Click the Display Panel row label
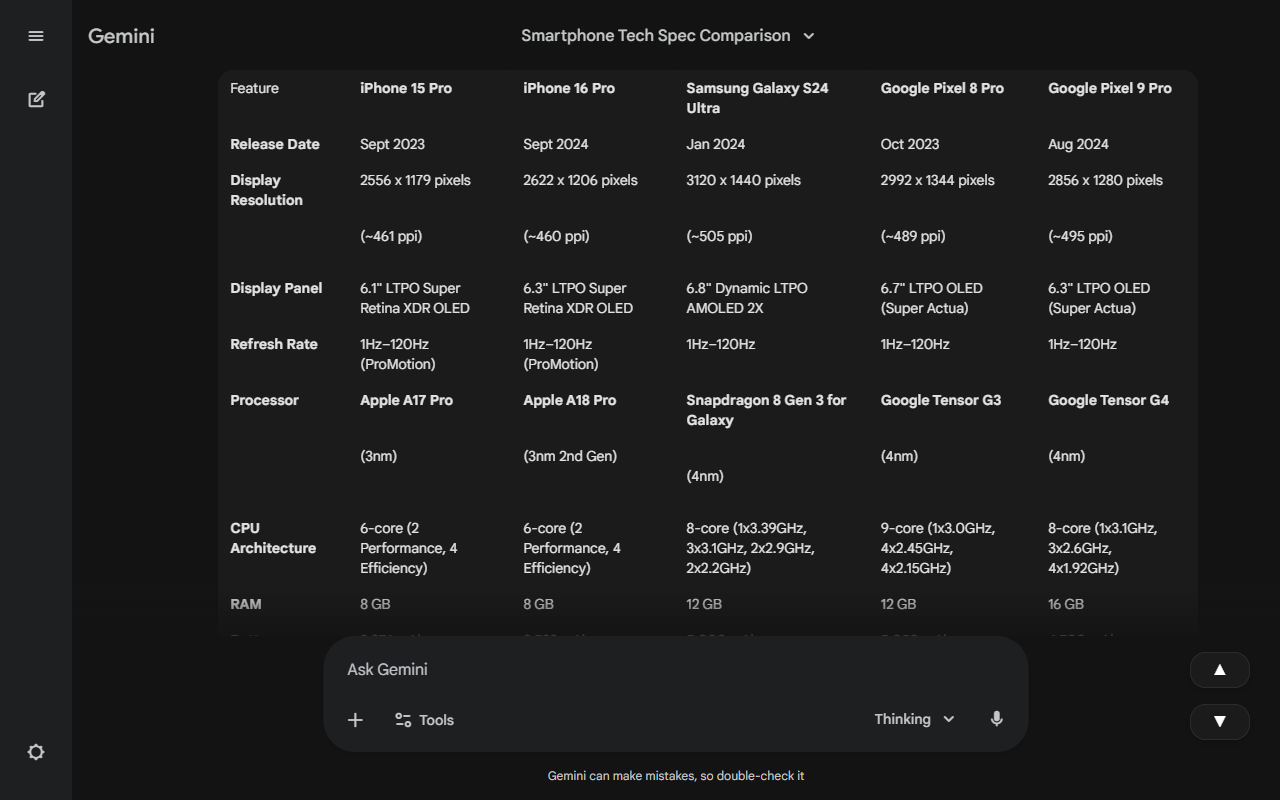 coord(276,288)
